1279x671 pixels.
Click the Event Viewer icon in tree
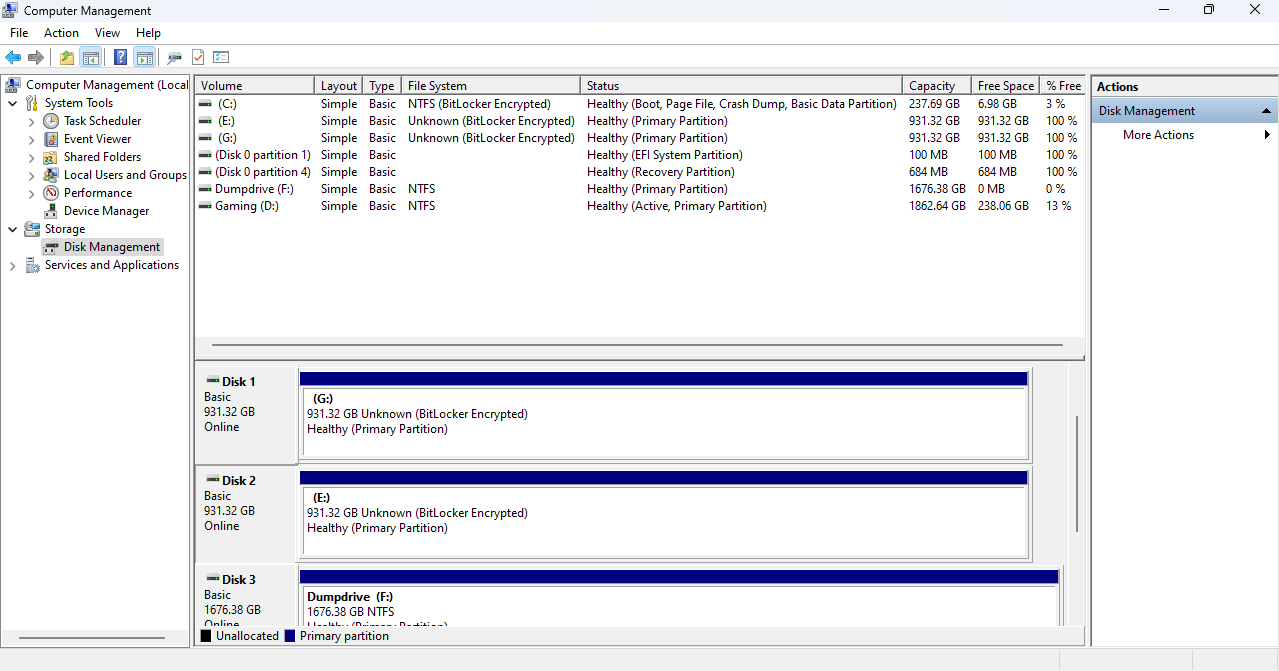tap(51, 139)
